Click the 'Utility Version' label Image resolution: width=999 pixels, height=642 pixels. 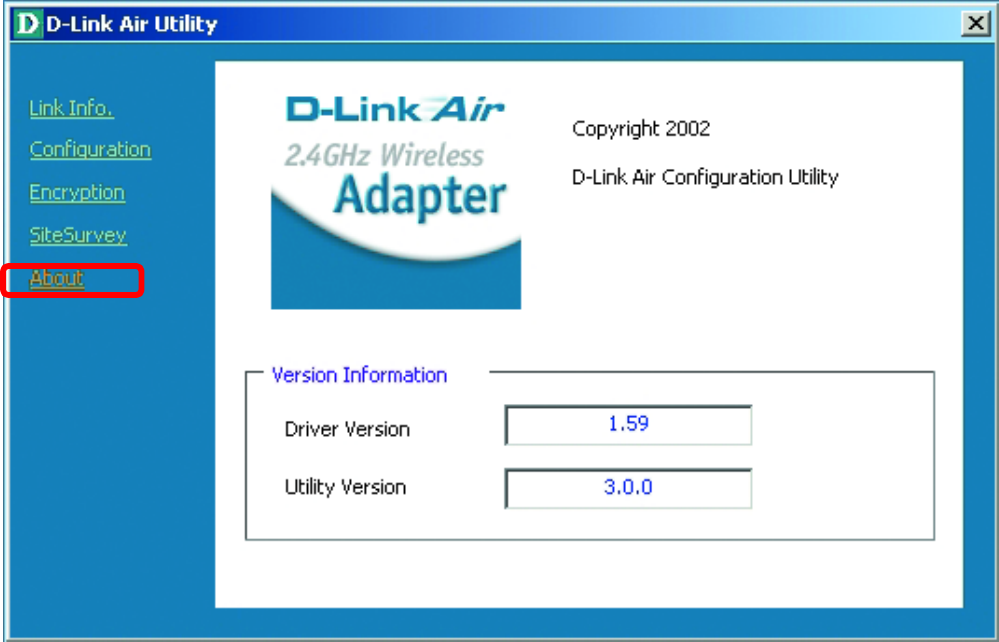(x=345, y=487)
